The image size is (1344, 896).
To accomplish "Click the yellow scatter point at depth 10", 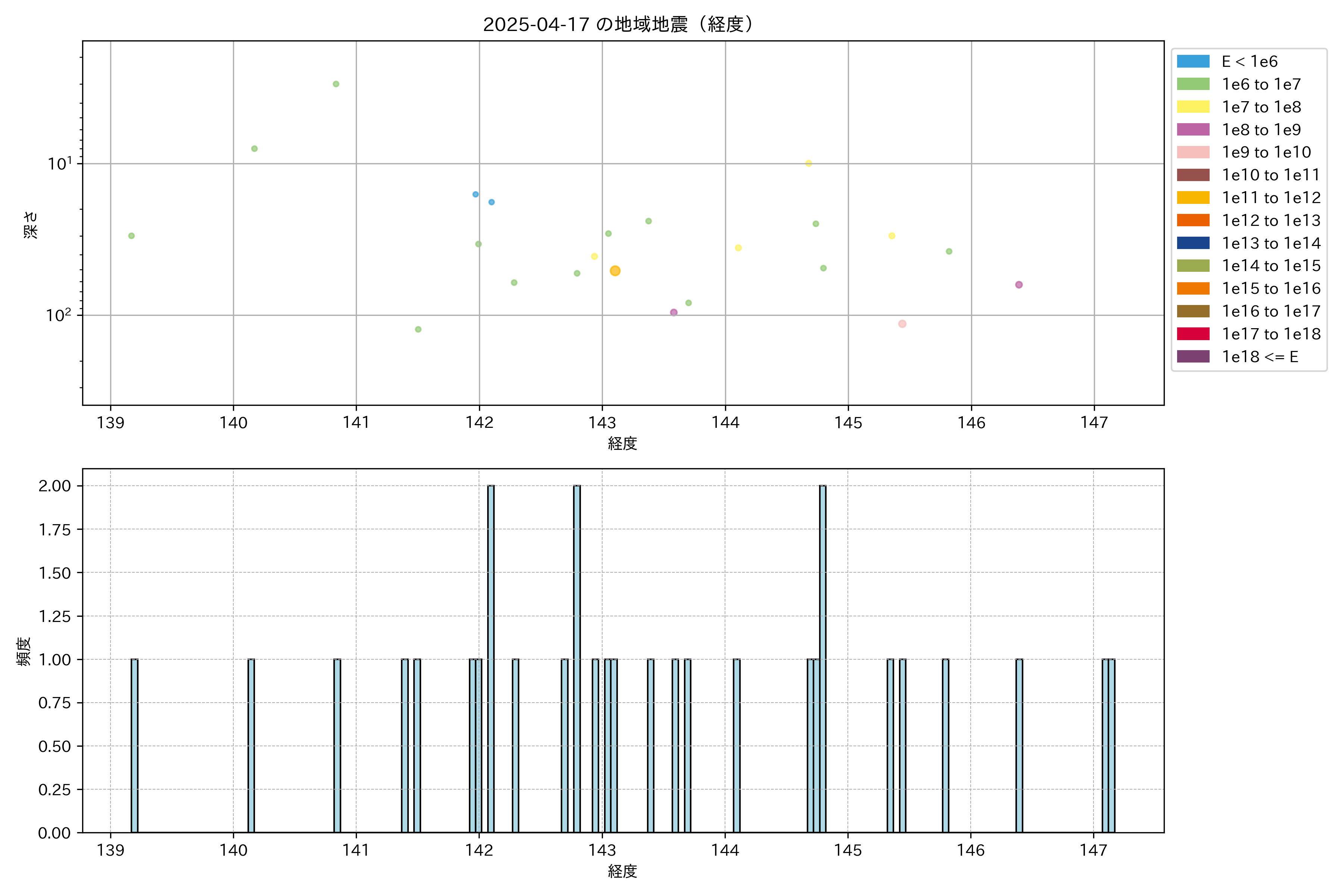I will click(x=809, y=164).
